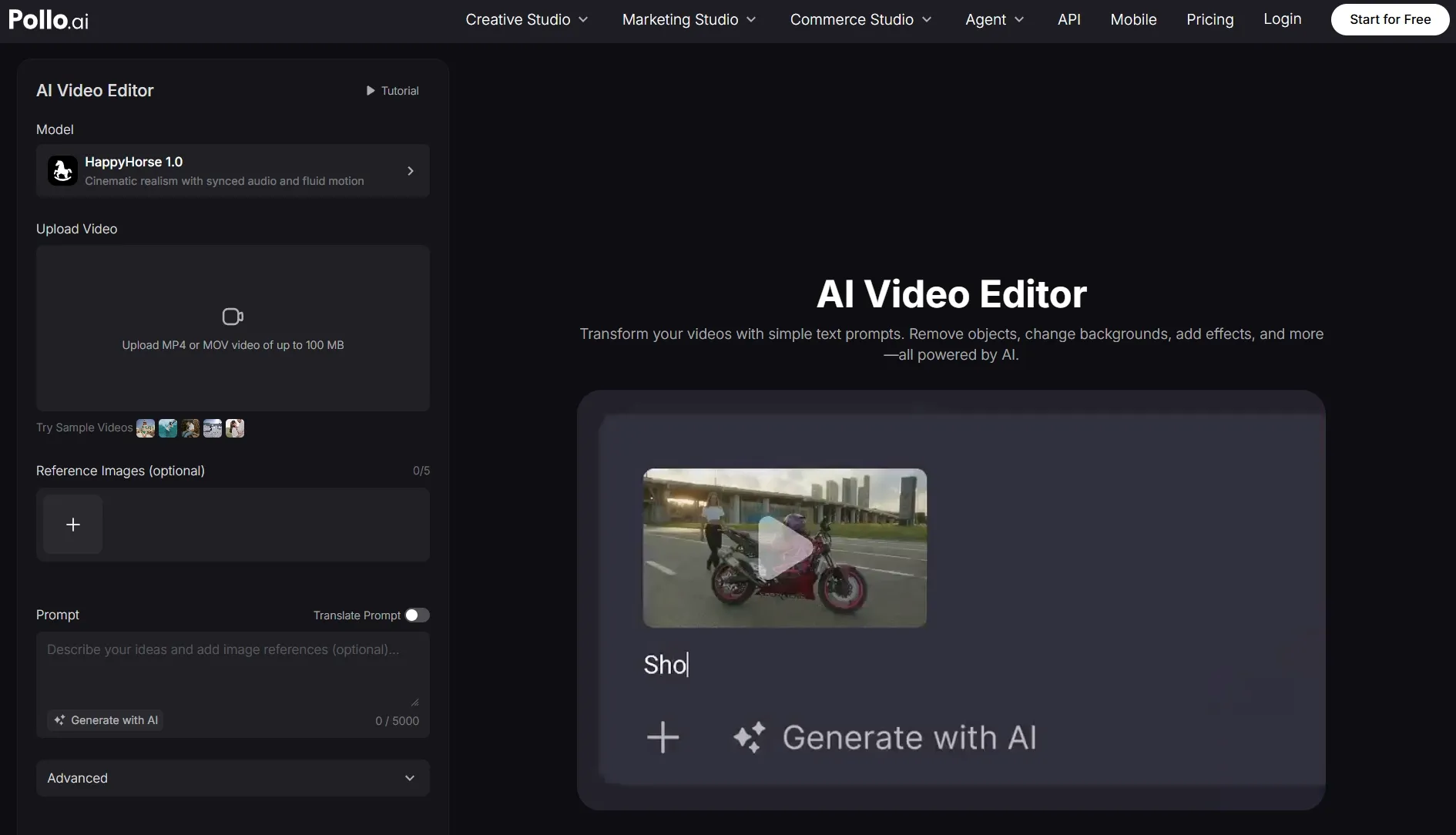Click the small Generate with AI button
This screenshot has height=835, width=1456.
pos(106,720)
